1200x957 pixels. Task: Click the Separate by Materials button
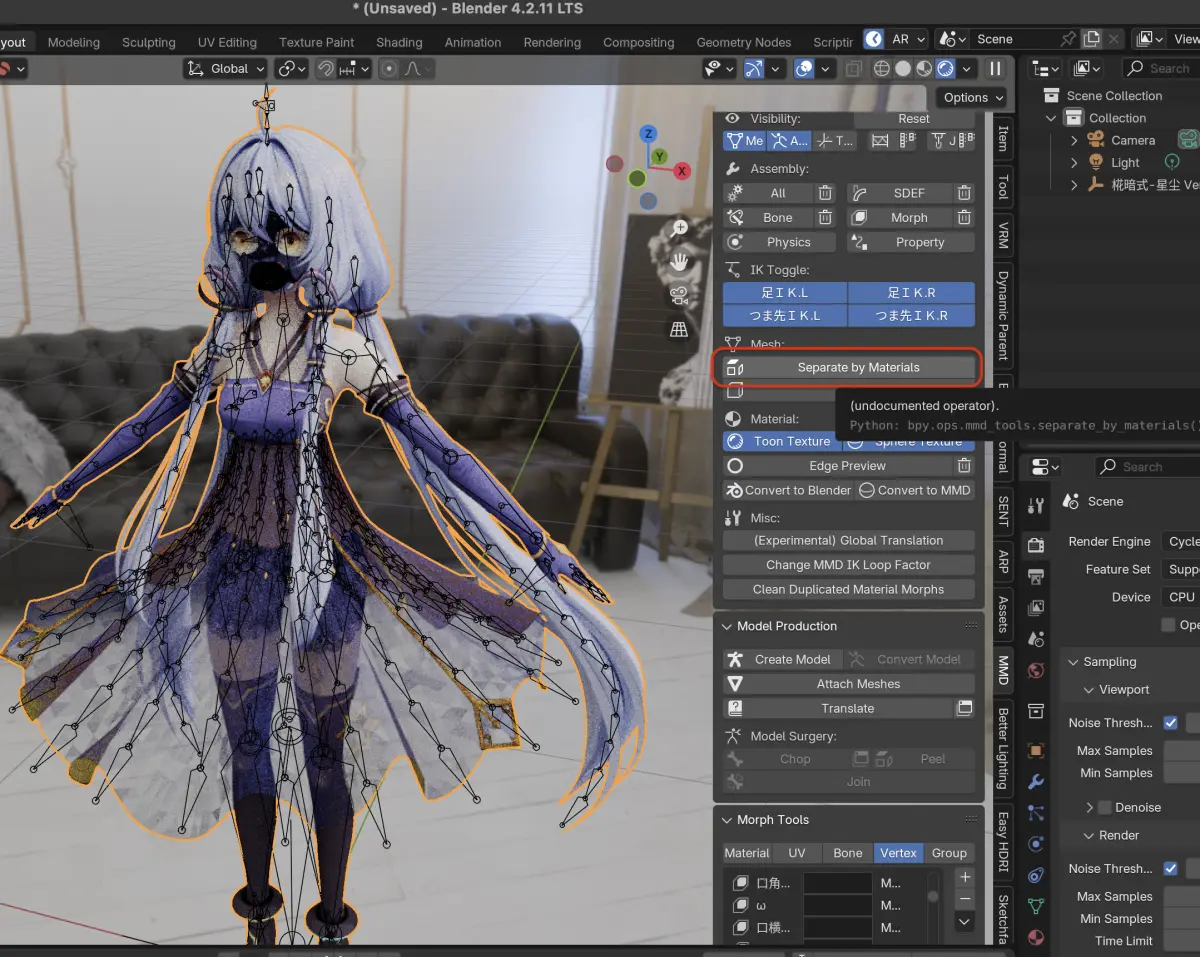point(848,367)
